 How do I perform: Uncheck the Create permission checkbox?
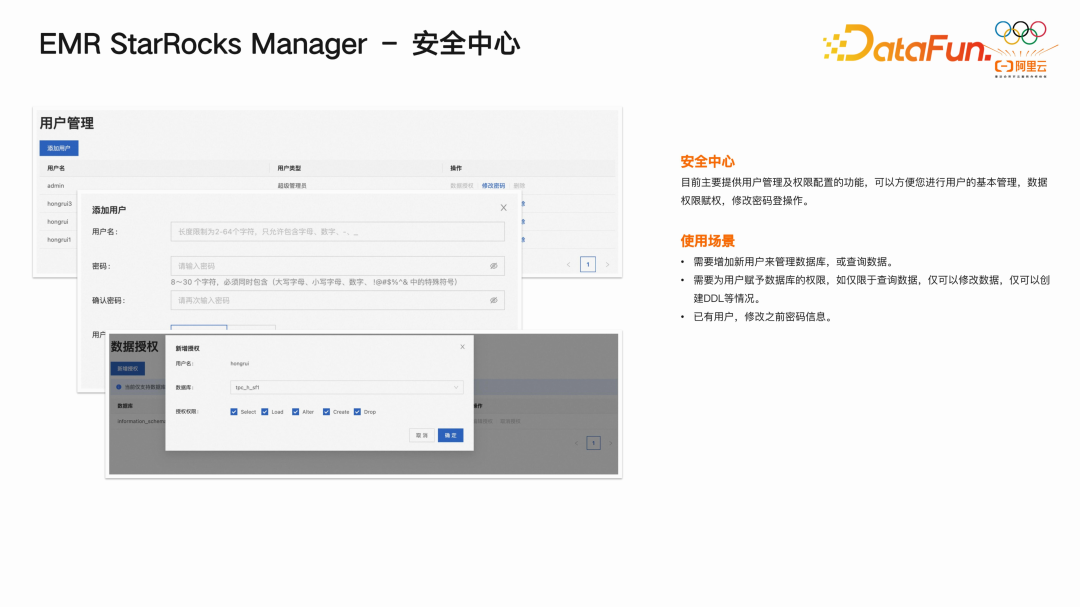point(326,412)
